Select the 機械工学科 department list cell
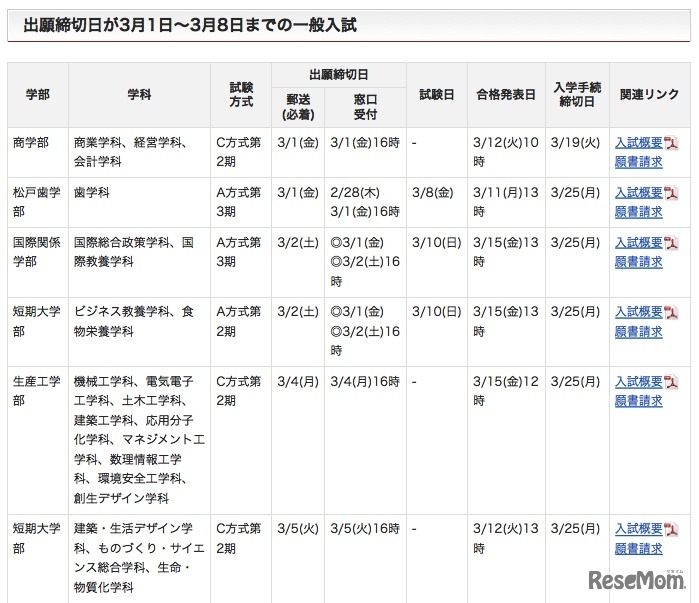The width and height of the screenshot is (699, 603). 139,440
